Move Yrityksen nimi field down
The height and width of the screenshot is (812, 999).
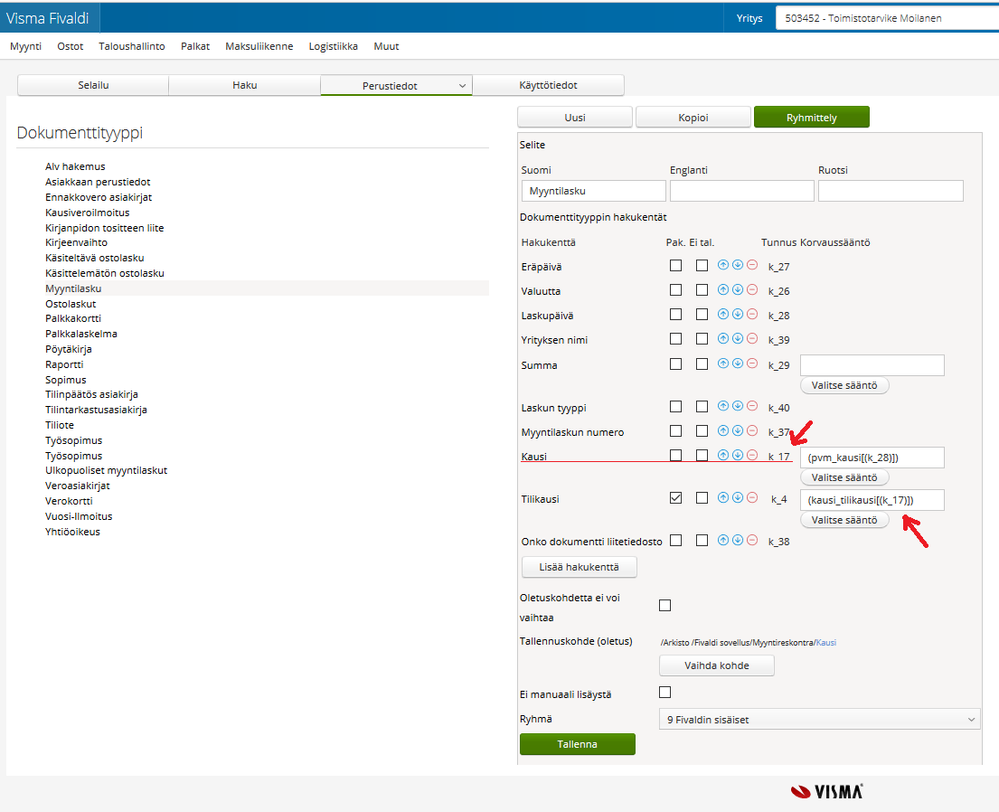pyautogui.click(x=738, y=338)
